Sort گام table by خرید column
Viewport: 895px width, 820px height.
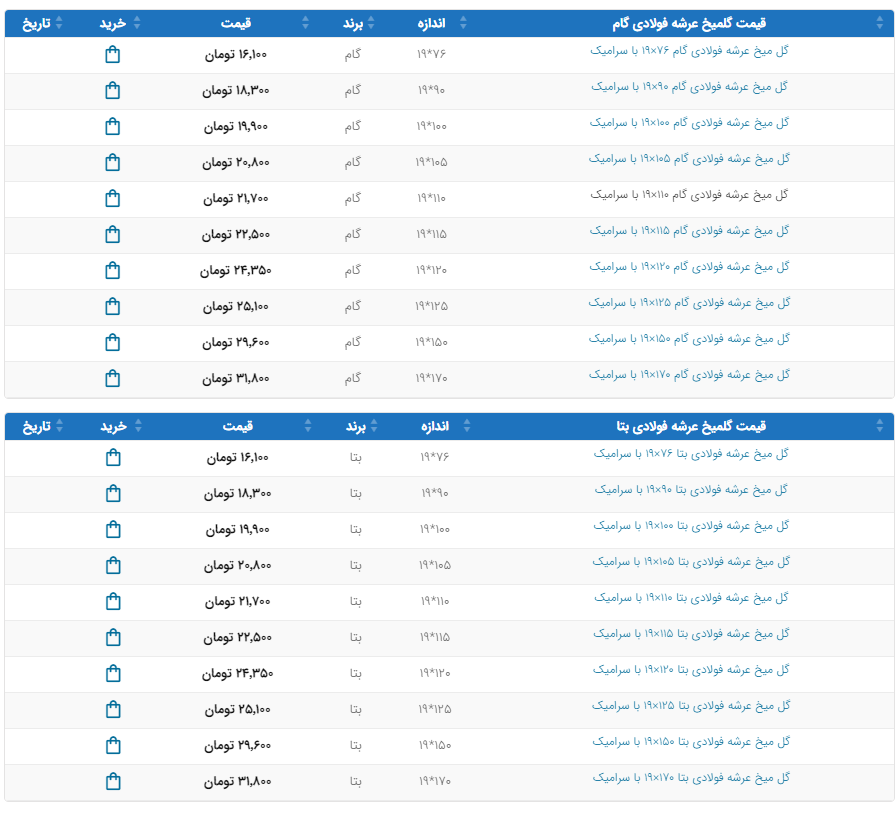[x=113, y=23]
